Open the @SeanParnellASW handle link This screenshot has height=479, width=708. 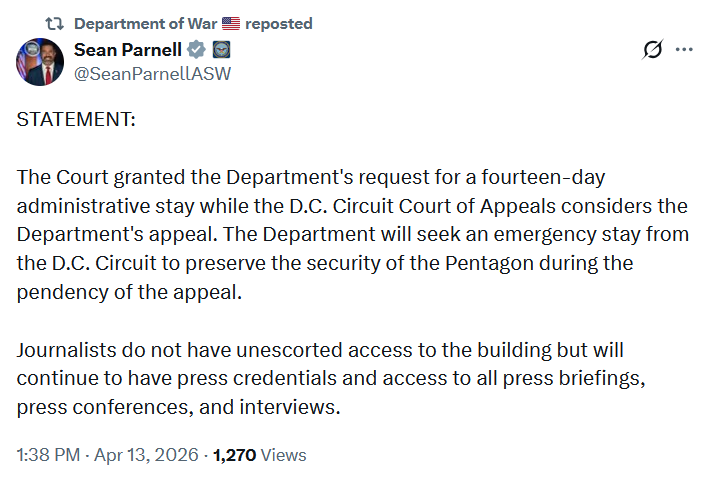[x=153, y=73]
